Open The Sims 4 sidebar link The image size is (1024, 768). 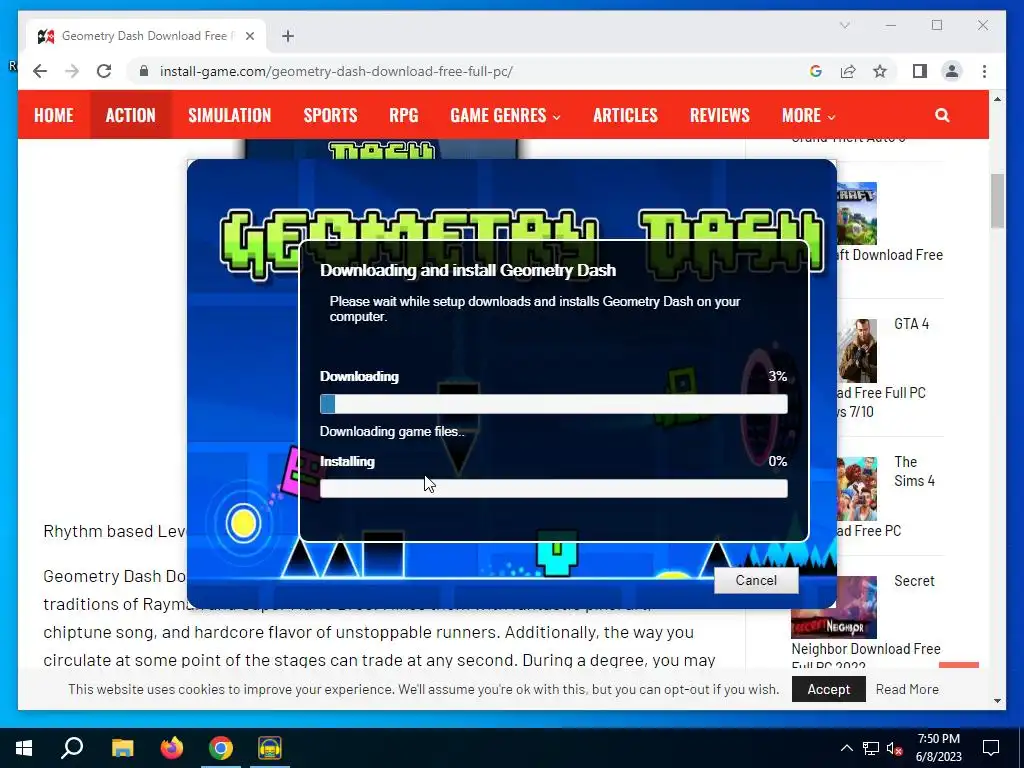pyautogui.click(x=914, y=472)
